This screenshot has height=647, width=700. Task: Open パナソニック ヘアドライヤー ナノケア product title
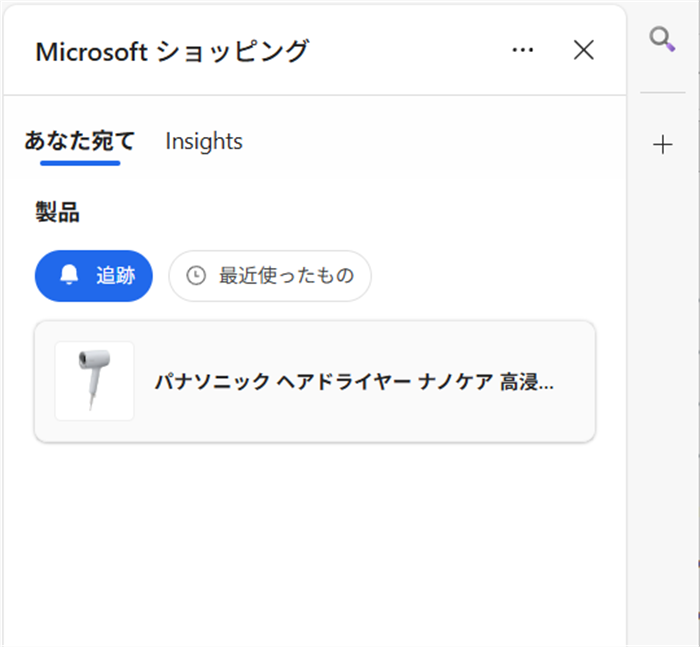(x=354, y=382)
